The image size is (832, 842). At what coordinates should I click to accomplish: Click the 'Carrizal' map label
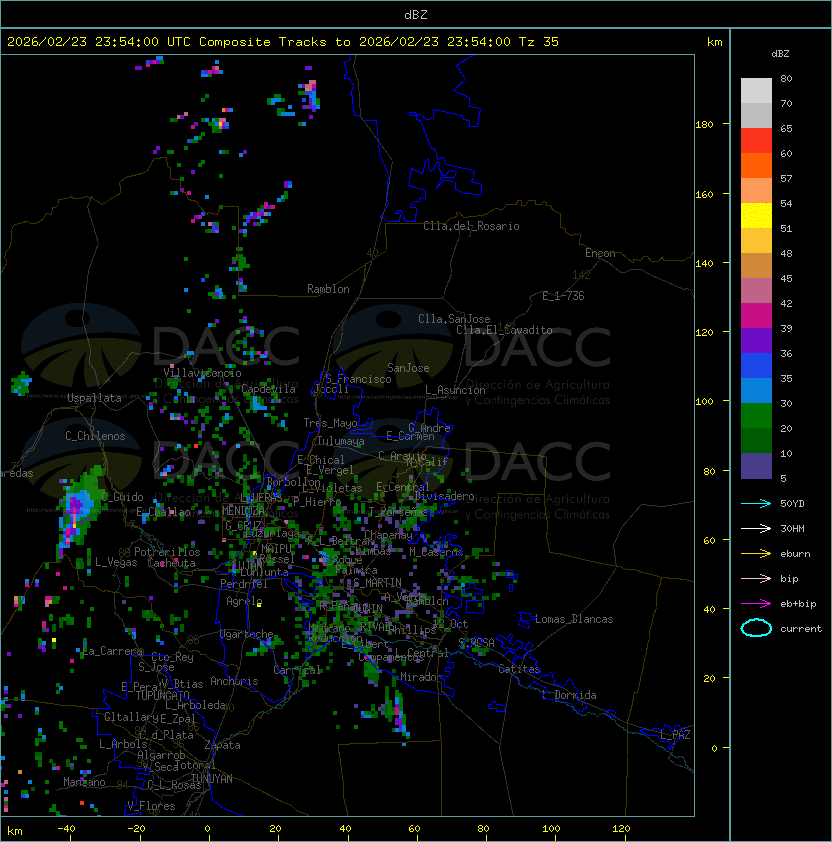[x=297, y=670]
